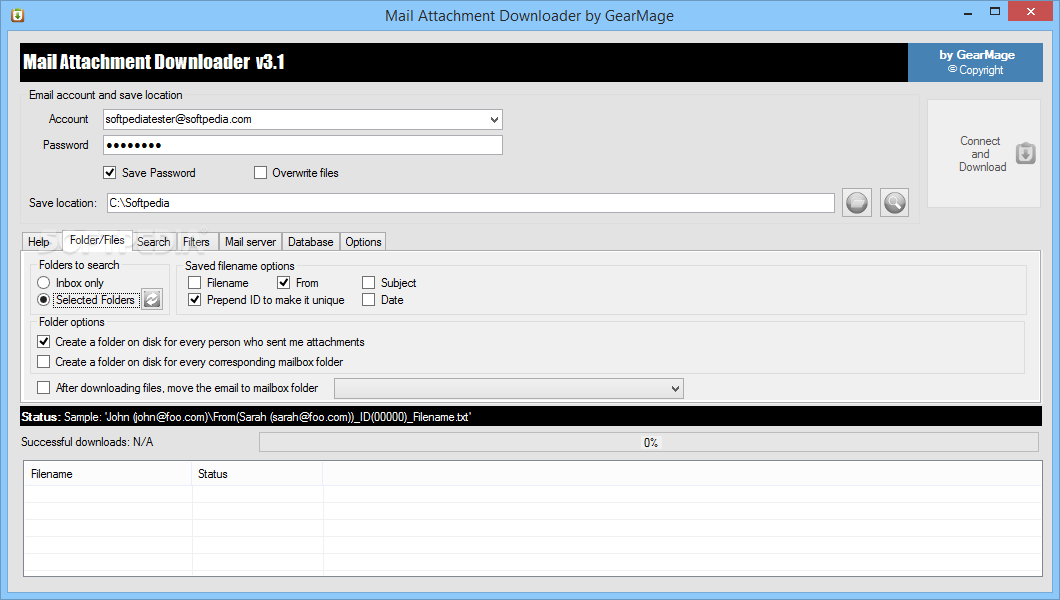This screenshot has height=600, width=1060.
Task: Enable the Subject filename option
Action: click(368, 282)
